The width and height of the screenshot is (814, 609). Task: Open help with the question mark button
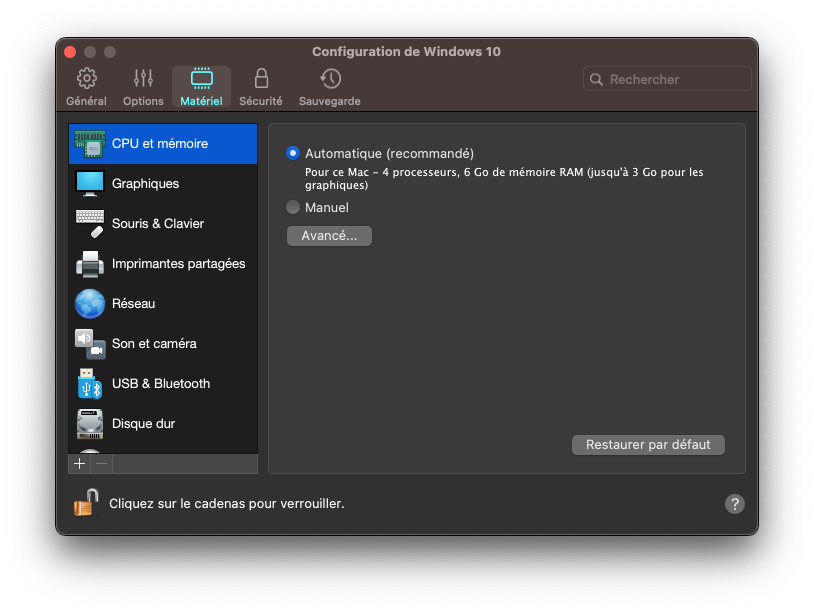(x=735, y=504)
